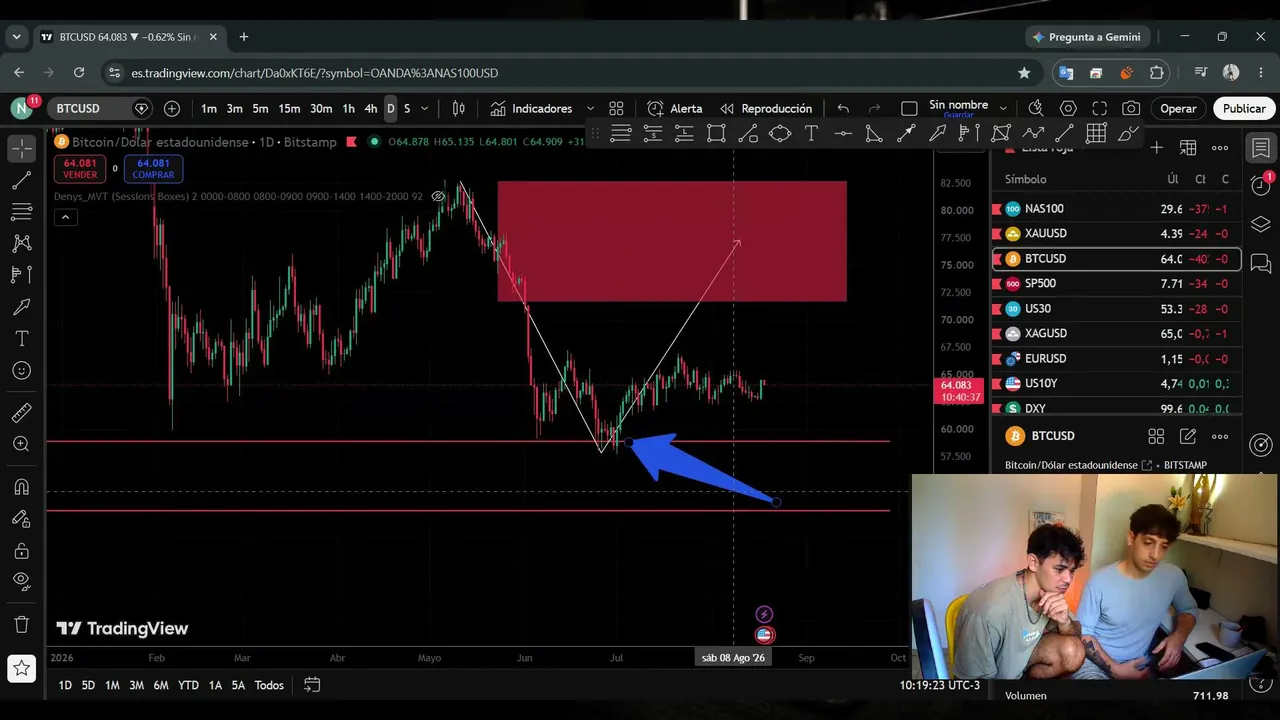Undo the last chart action
Image resolution: width=1280 pixels, height=720 pixels.
click(843, 108)
